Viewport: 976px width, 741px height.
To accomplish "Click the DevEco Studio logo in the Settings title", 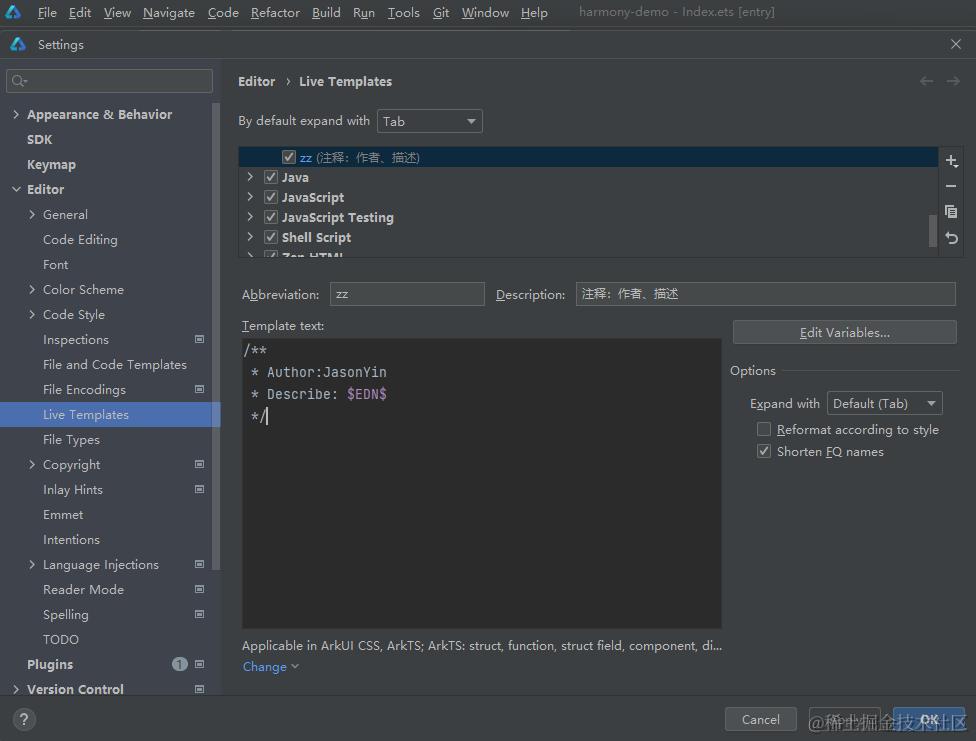I will coord(18,44).
